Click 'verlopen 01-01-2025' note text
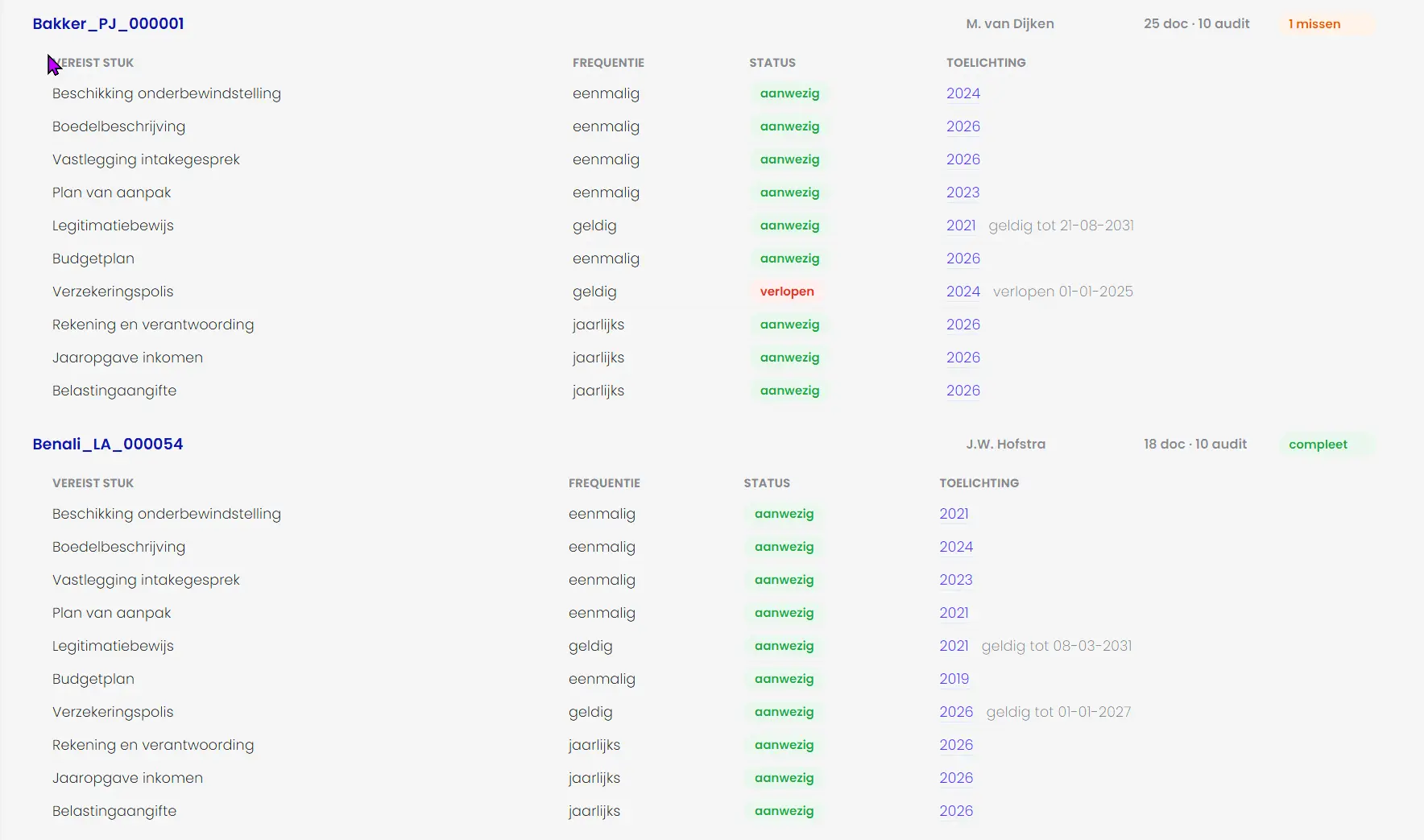 (1063, 292)
